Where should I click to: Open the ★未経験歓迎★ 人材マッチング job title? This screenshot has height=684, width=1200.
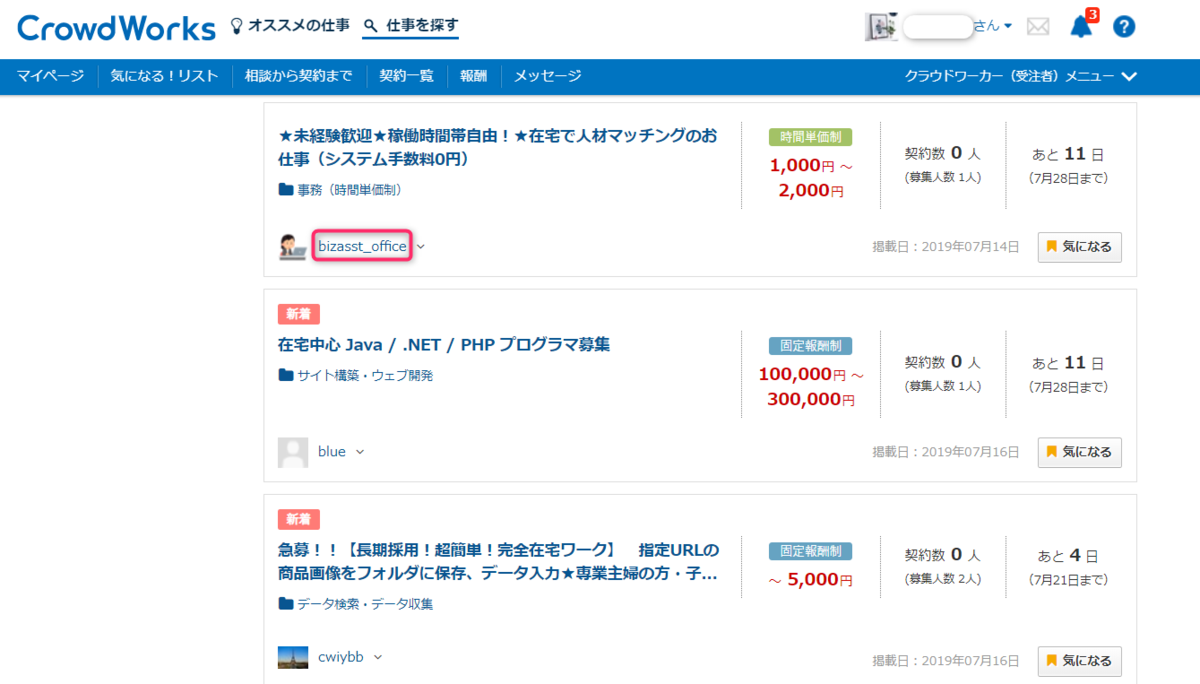[497, 147]
